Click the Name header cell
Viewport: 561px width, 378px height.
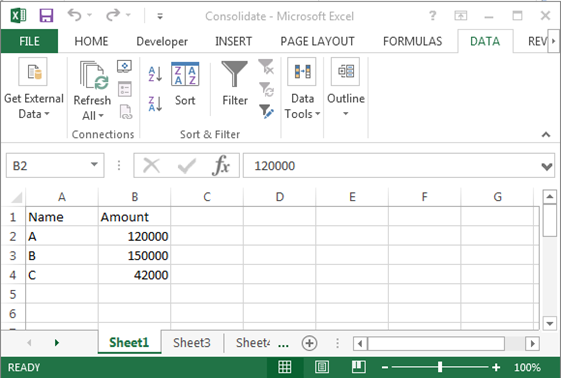click(62, 216)
